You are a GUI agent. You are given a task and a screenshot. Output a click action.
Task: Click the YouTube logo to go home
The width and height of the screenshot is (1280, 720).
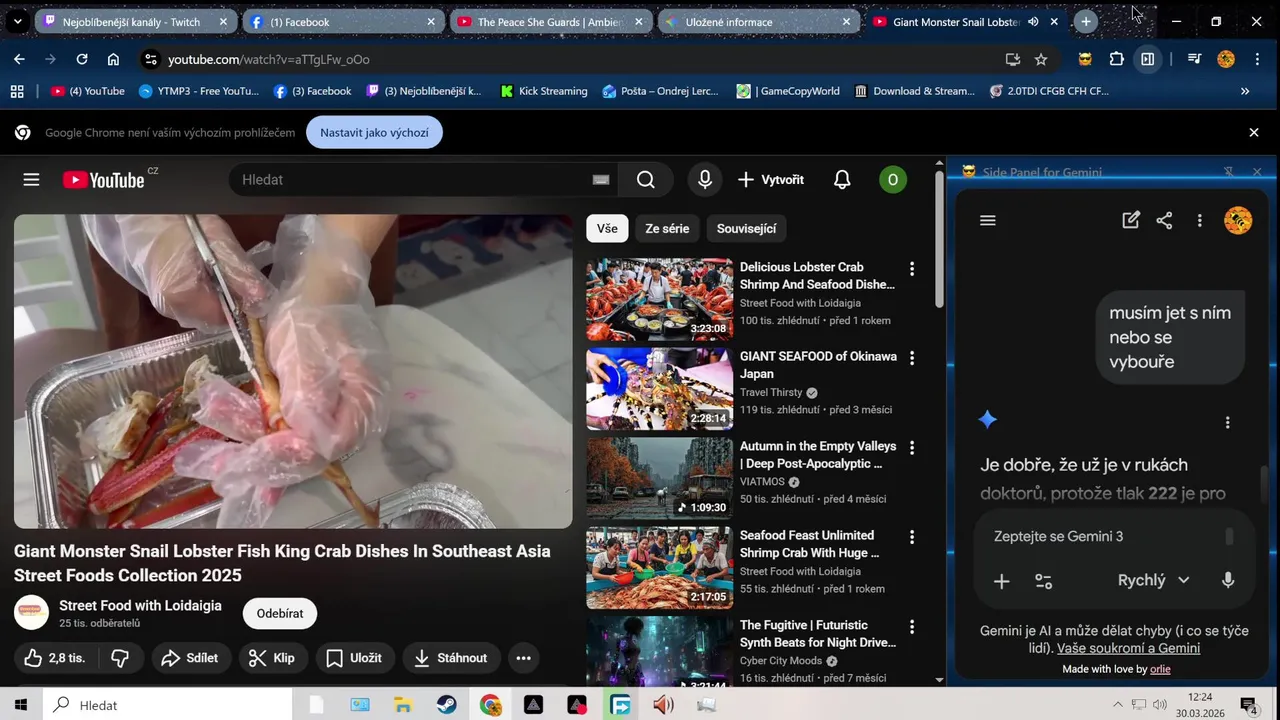pos(104,180)
